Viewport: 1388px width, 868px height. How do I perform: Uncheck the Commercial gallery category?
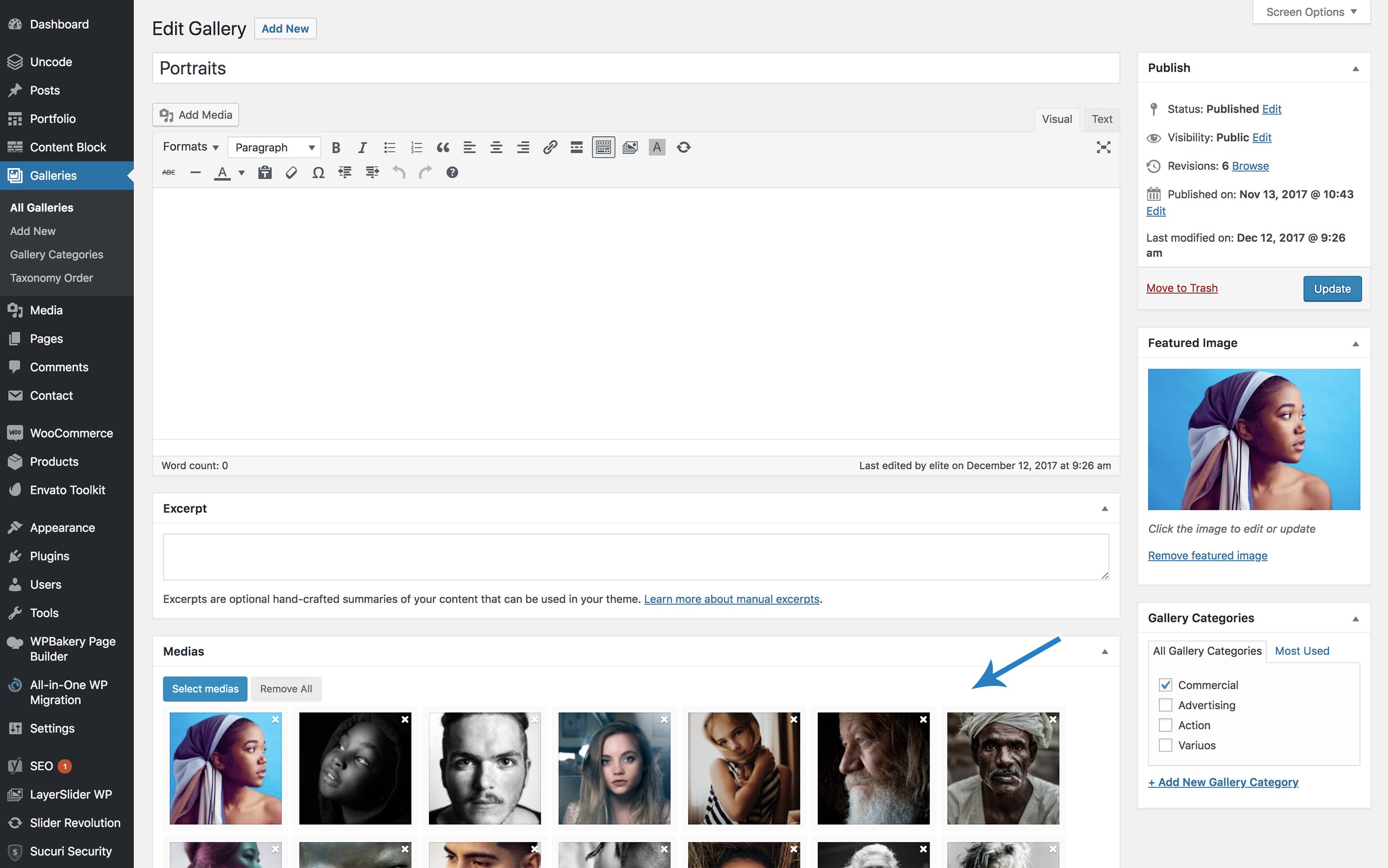pyautogui.click(x=1165, y=685)
